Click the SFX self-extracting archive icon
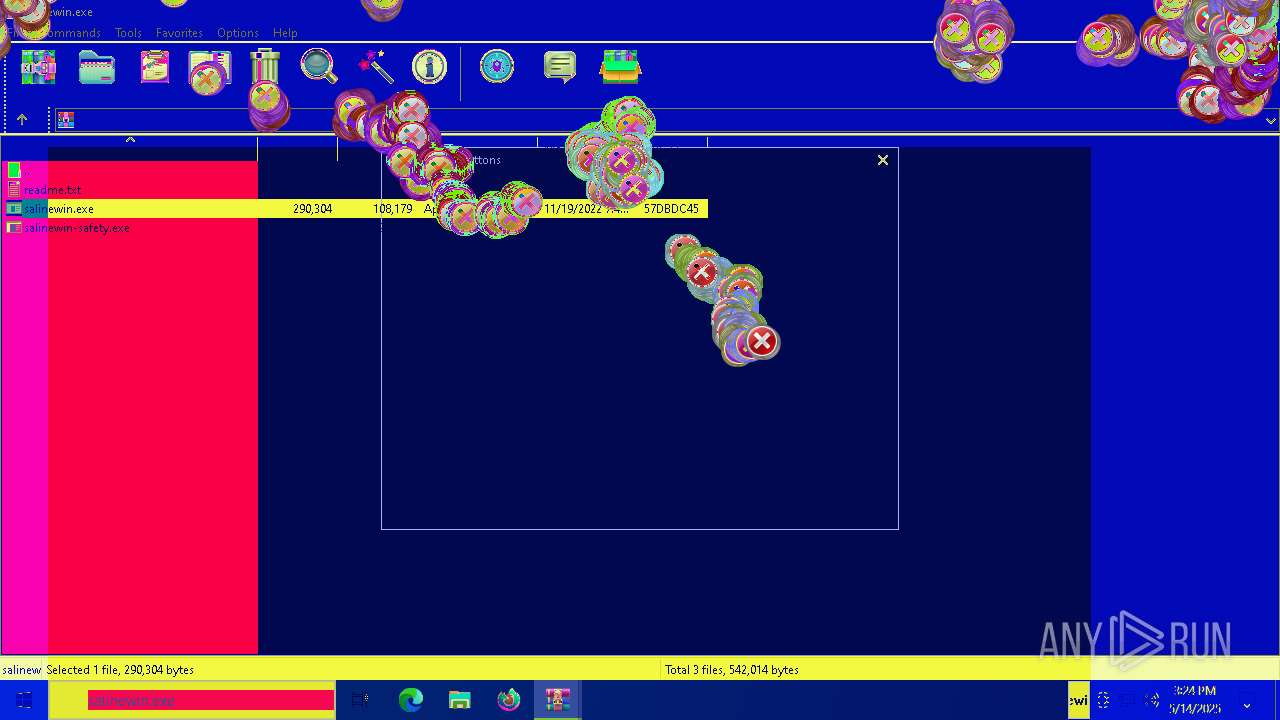The height and width of the screenshot is (720, 1280). tap(620, 67)
